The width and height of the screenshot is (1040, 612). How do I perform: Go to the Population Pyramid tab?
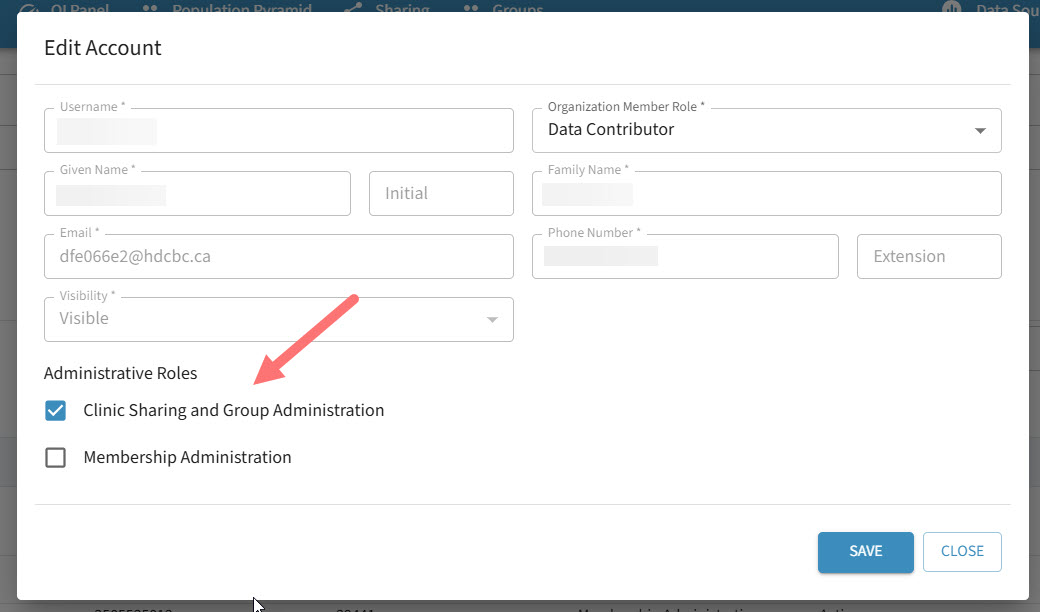(x=240, y=9)
